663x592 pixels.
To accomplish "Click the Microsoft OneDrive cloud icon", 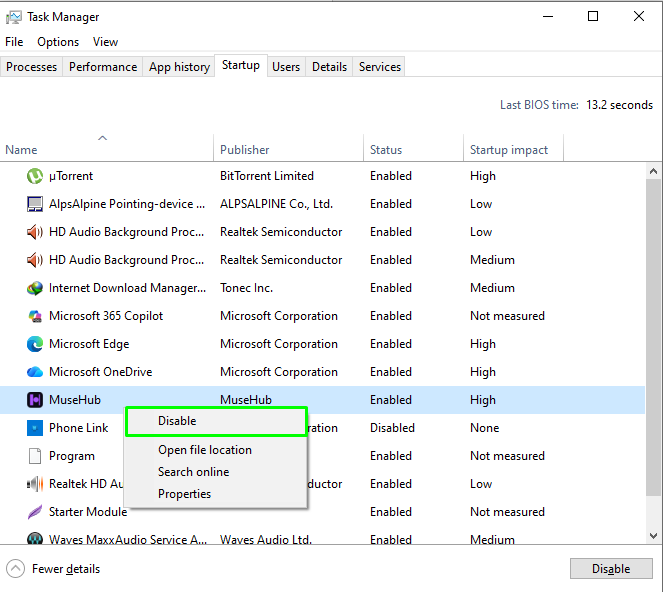I will [x=35, y=372].
